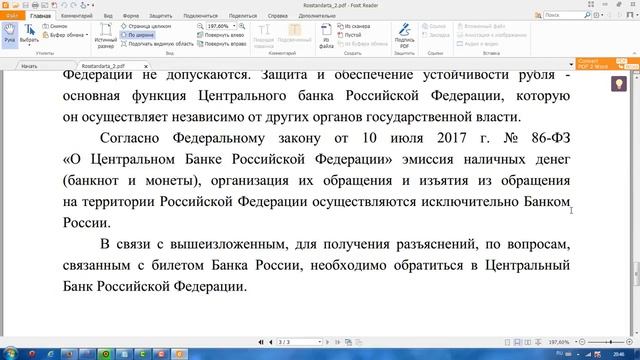
Task: Click the status bar zoom out minus
Action: pos(582,342)
